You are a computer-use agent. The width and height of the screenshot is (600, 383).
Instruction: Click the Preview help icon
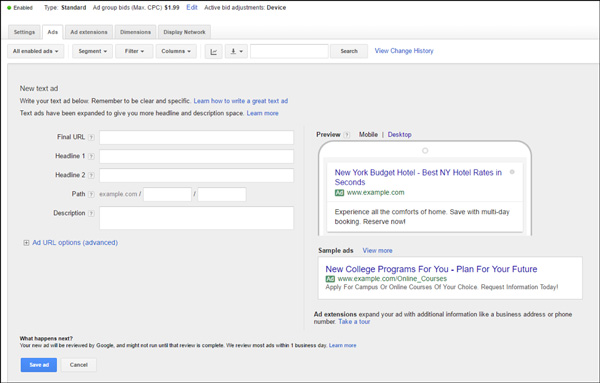pos(347,135)
